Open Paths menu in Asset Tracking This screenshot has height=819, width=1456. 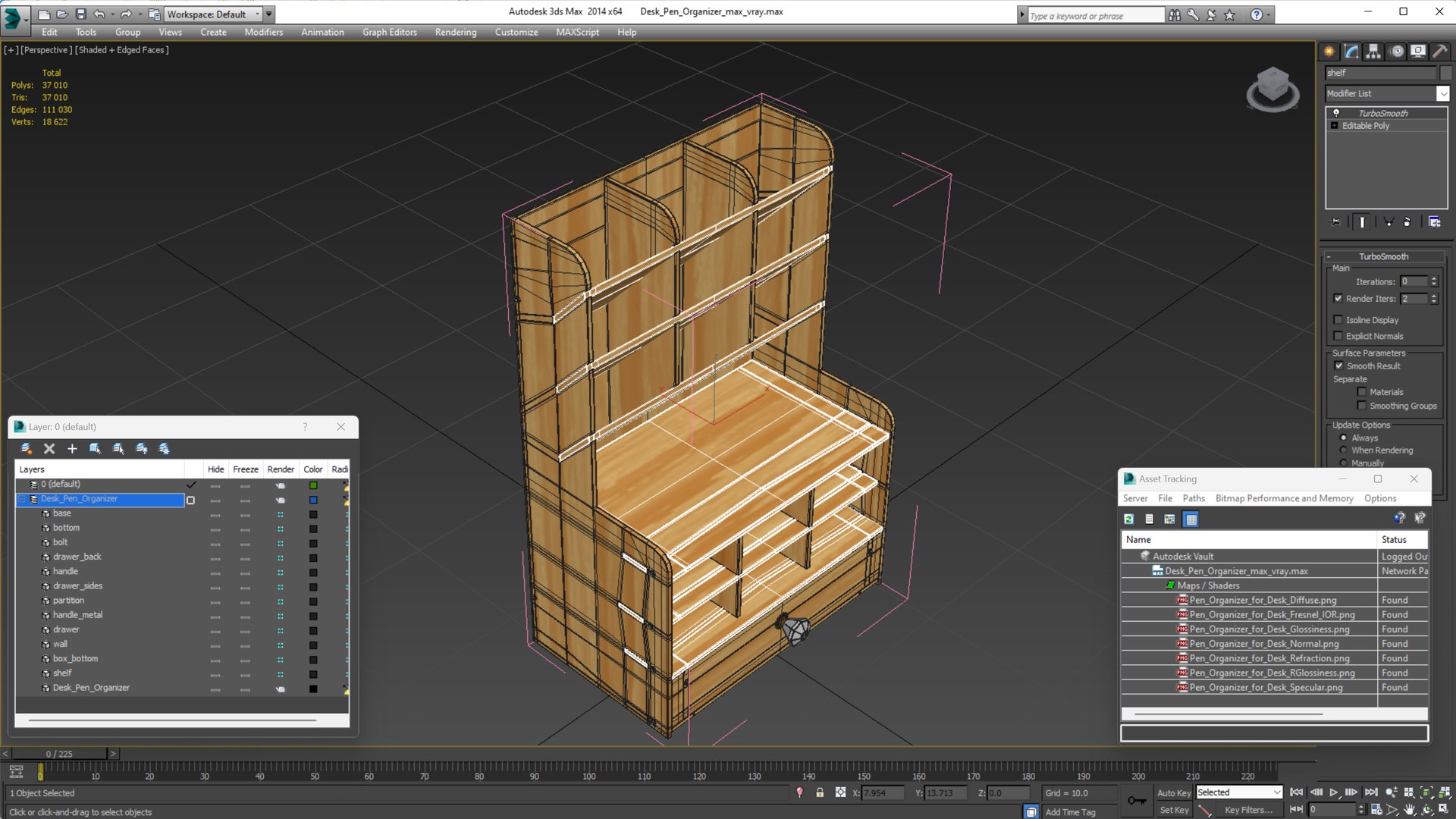(x=1194, y=498)
